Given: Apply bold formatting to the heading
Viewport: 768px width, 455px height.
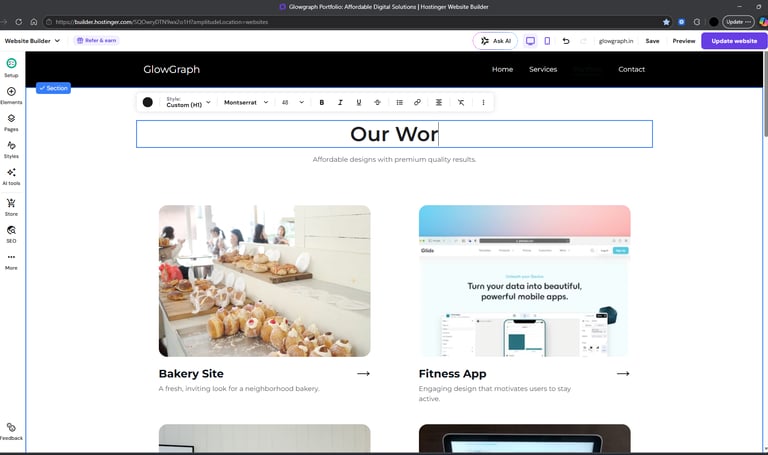Looking at the screenshot, I should [322, 102].
